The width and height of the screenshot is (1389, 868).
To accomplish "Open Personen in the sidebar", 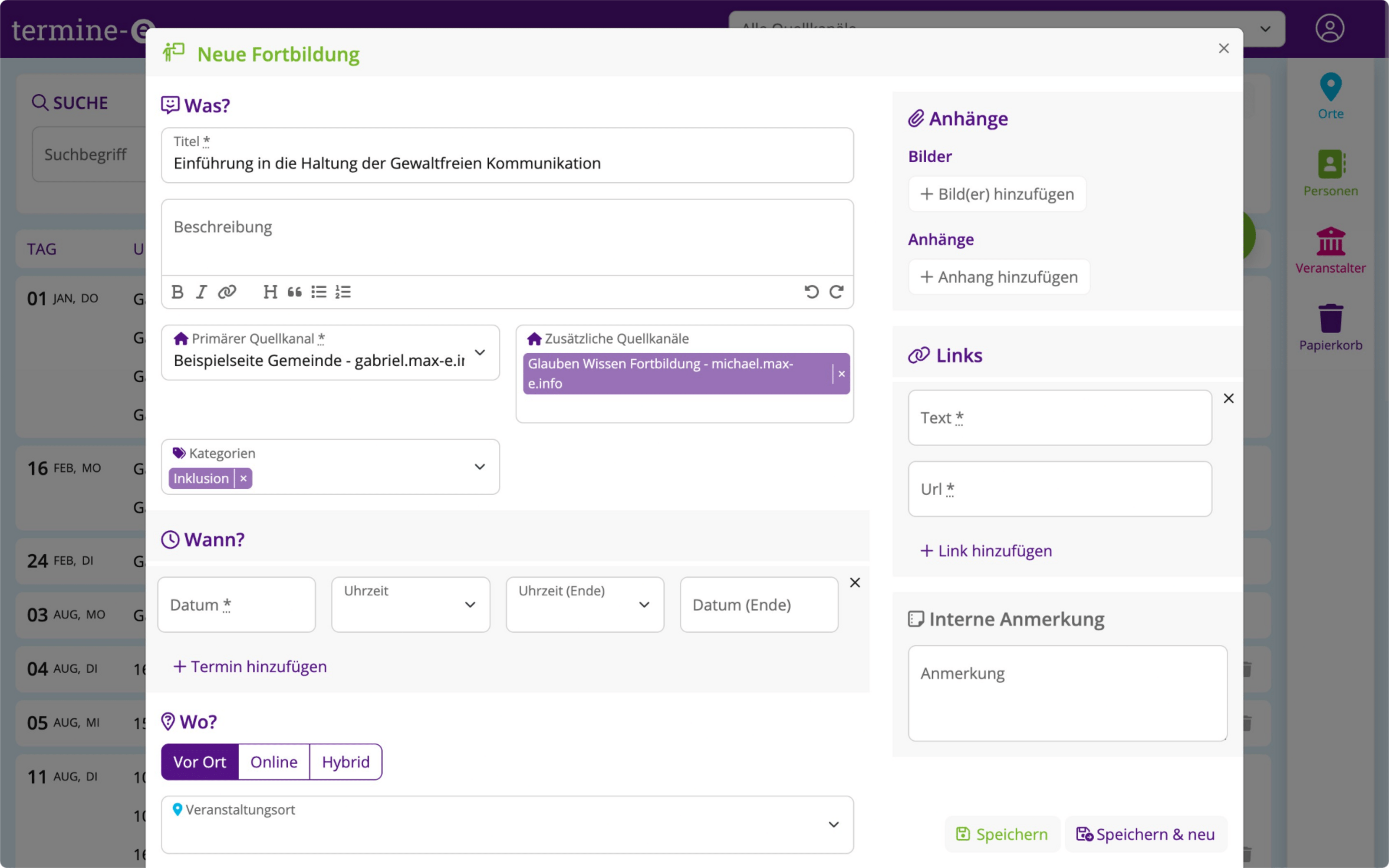I will tap(1330, 173).
